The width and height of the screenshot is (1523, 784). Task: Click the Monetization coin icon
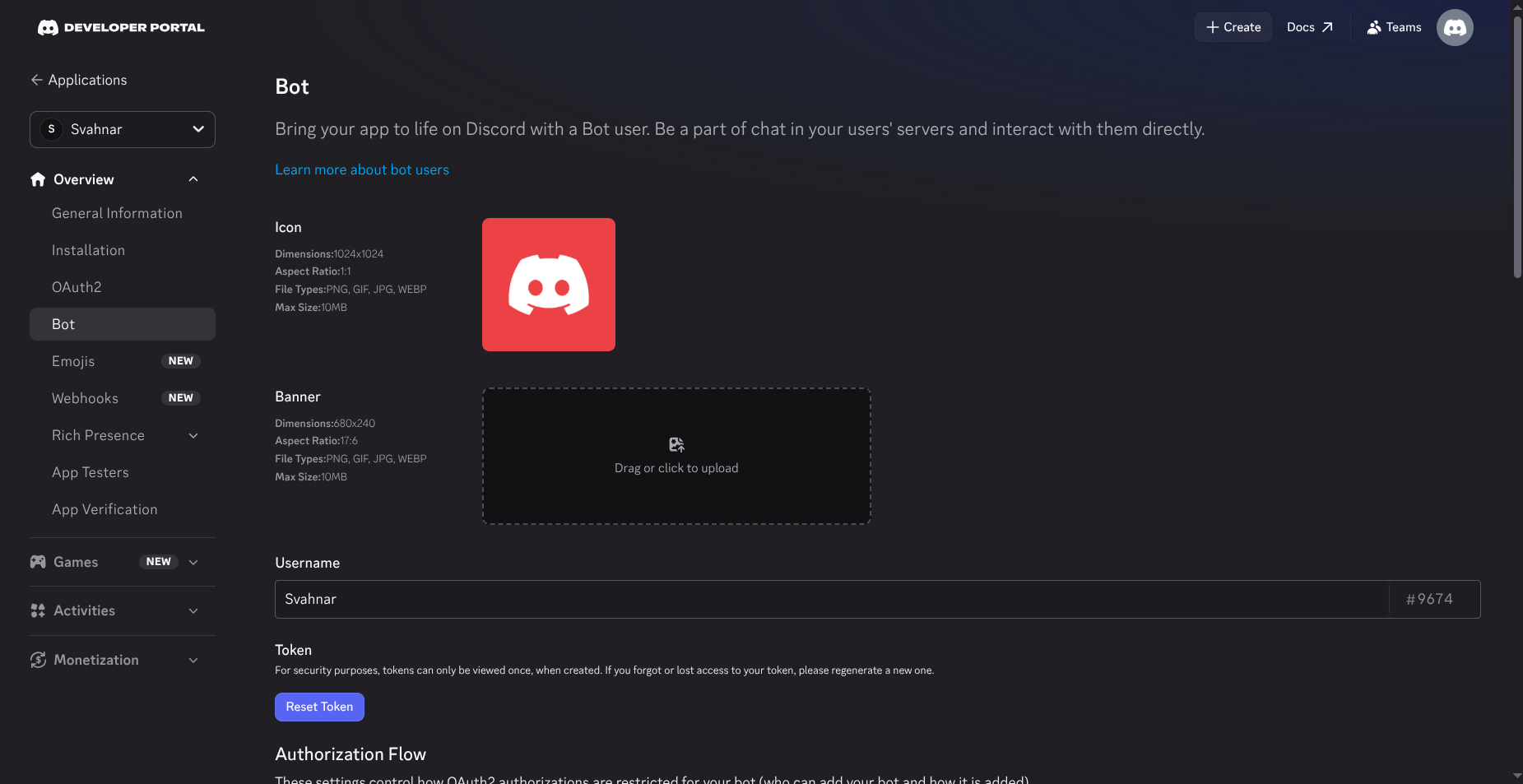(38, 660)
